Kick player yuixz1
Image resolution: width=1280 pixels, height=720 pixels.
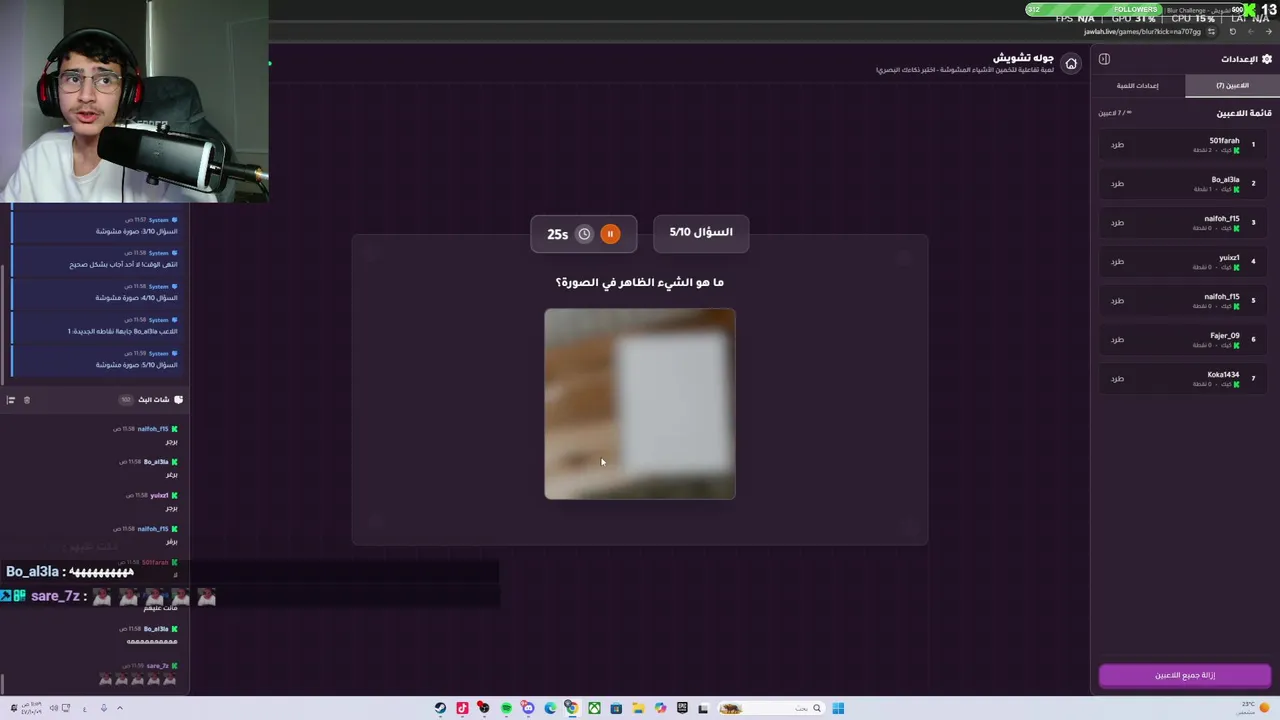tap(1117, 262)
